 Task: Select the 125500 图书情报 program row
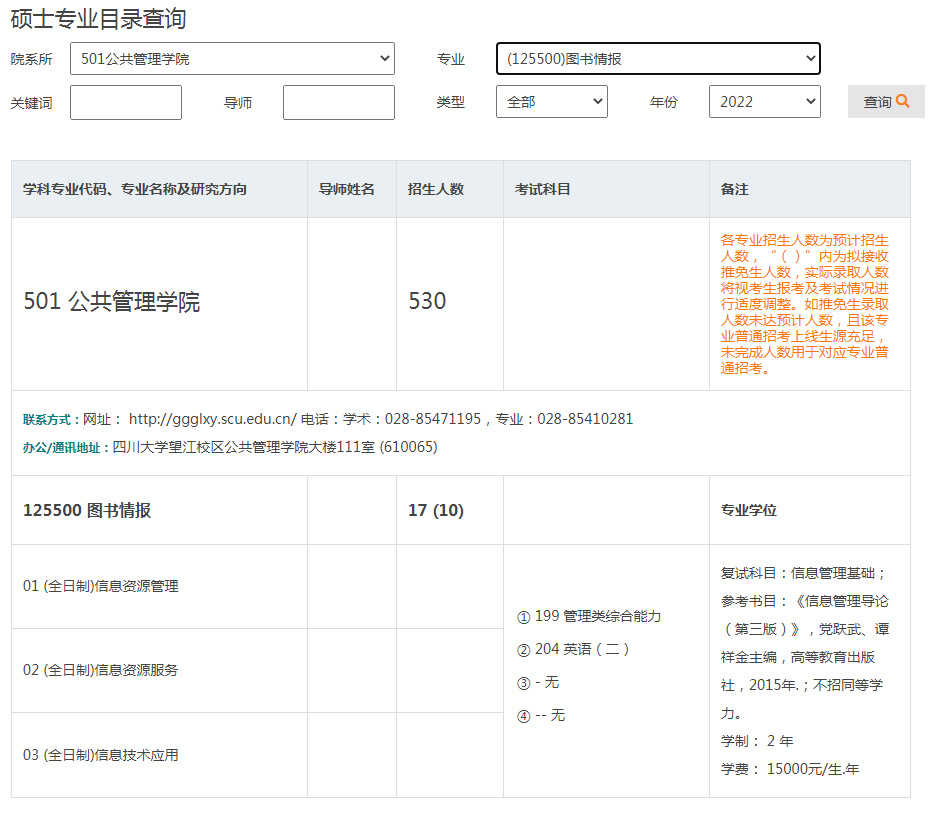(x=85, y=510)
